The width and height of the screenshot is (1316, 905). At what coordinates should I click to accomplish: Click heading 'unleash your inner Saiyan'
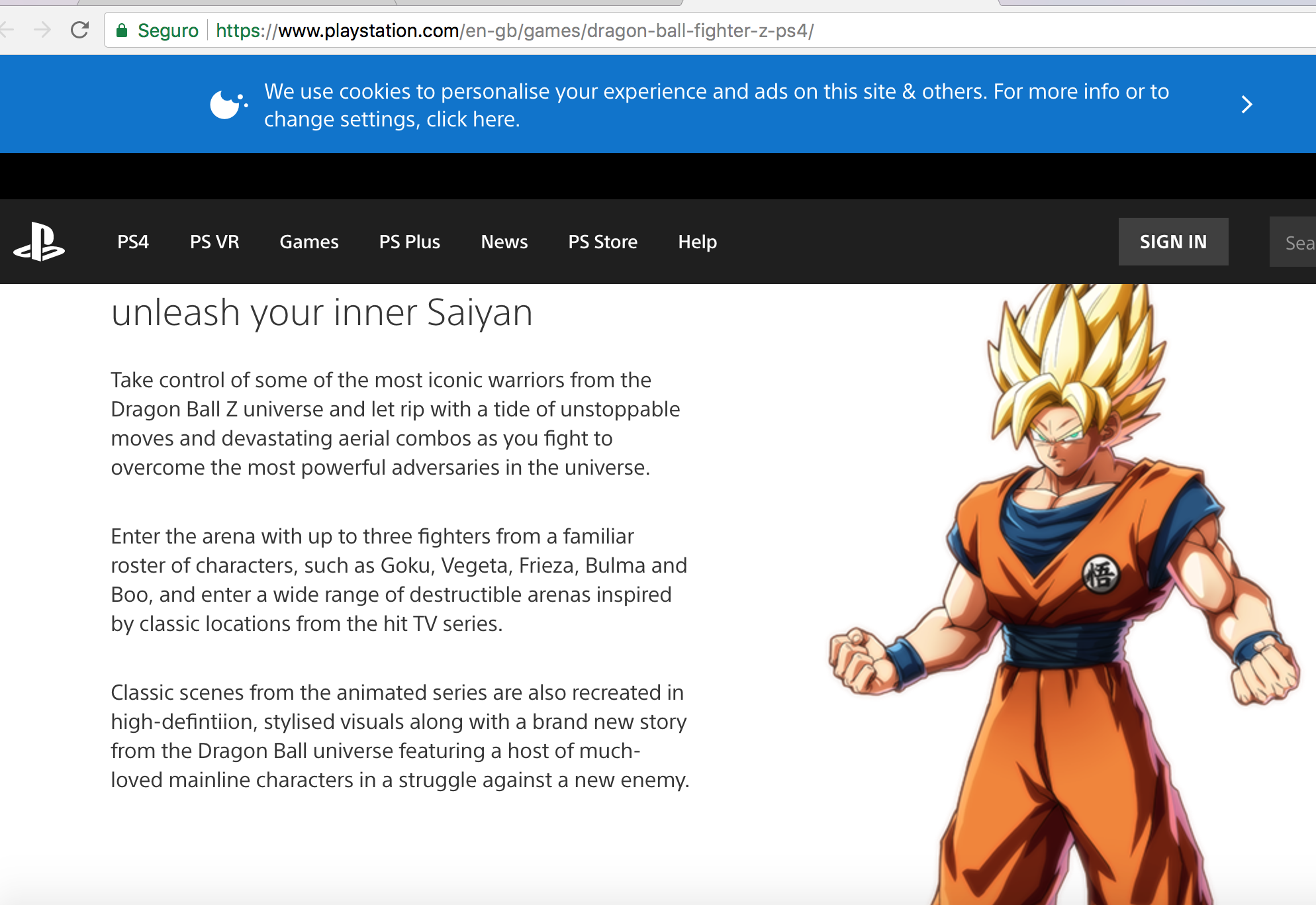click(x=322, y=313)
